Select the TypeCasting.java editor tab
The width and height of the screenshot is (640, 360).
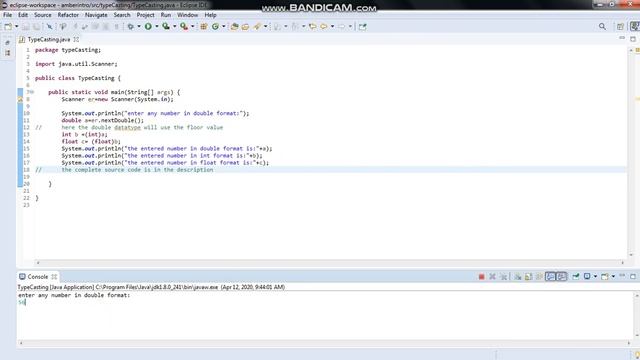coord(49,40)
